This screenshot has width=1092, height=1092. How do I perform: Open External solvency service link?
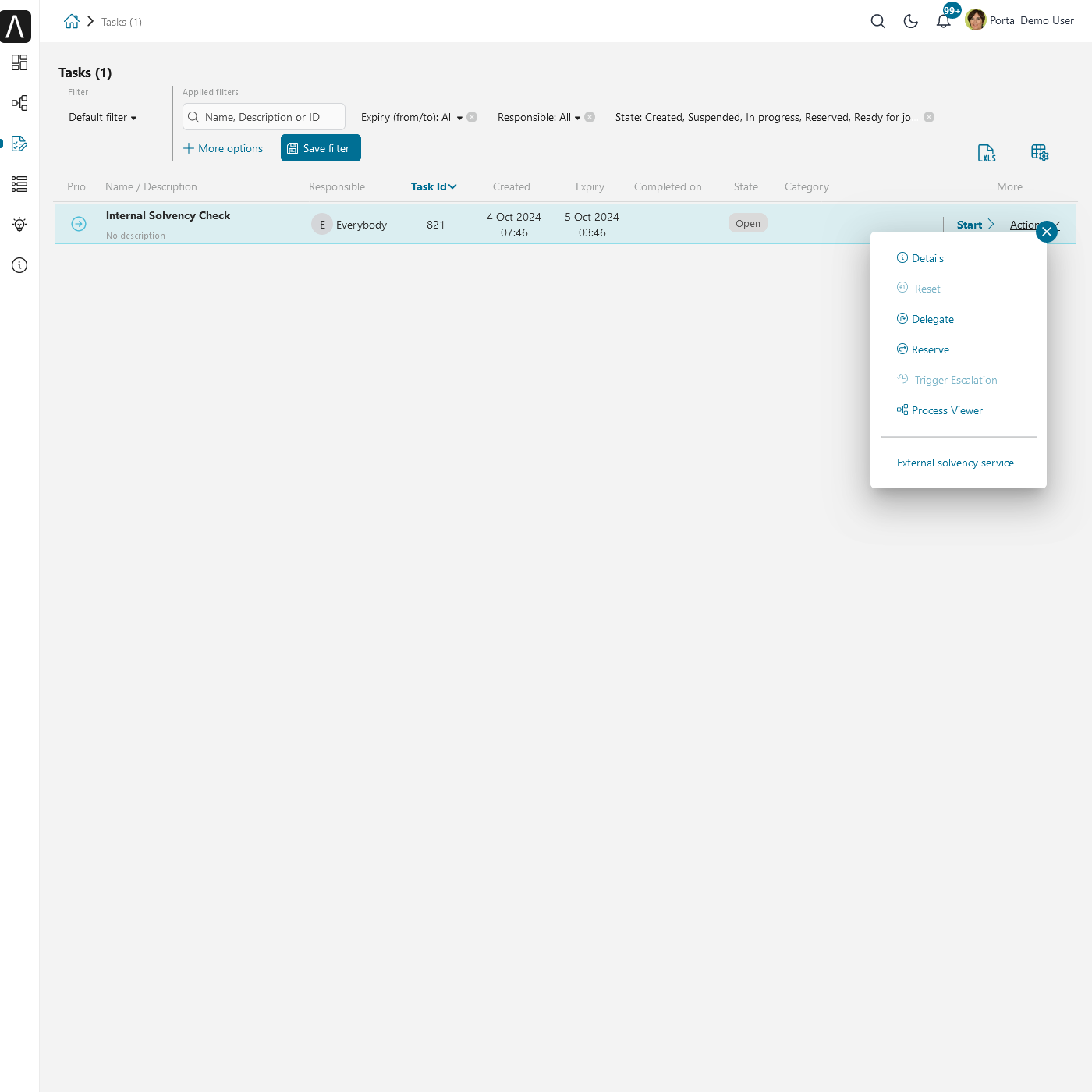coord(955,463)
